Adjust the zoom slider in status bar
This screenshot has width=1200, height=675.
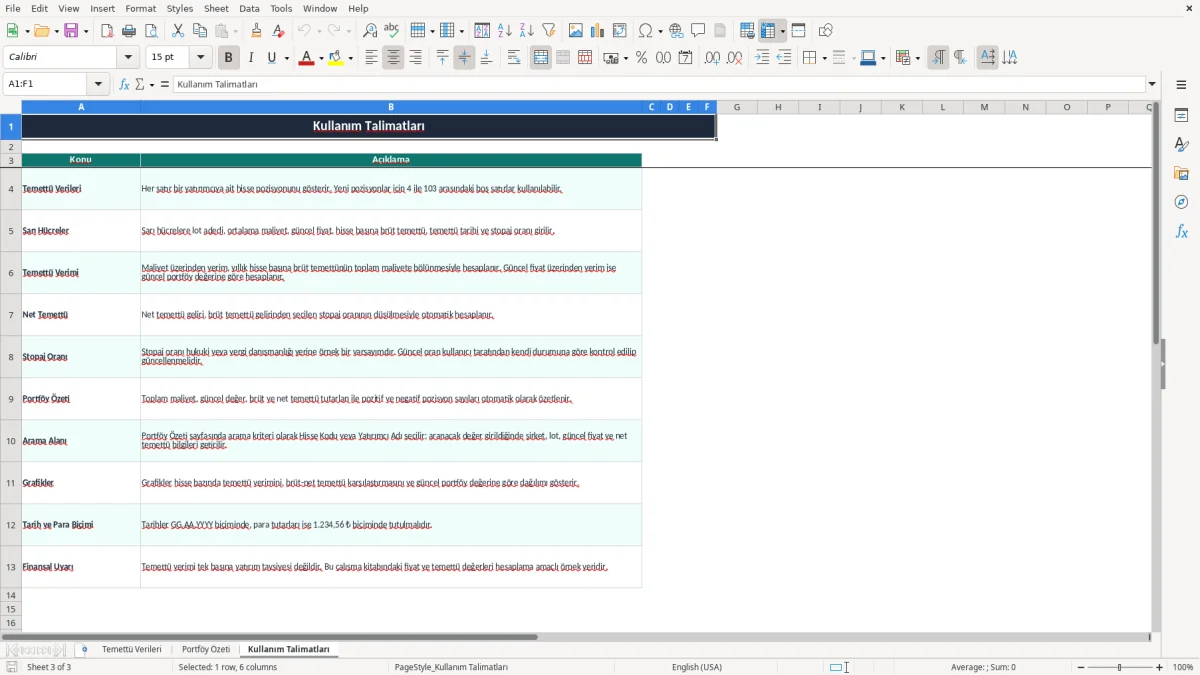click(1119, 667)
